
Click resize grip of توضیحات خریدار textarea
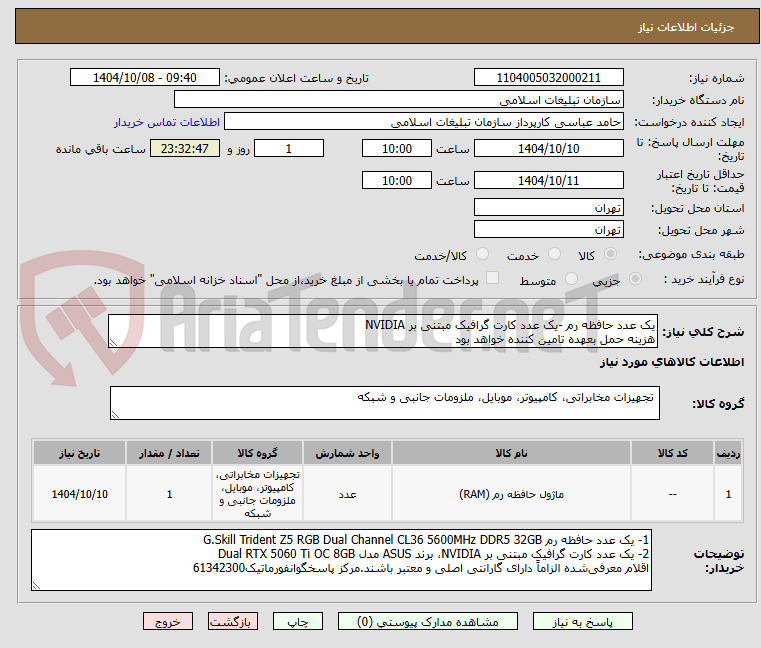36,586
